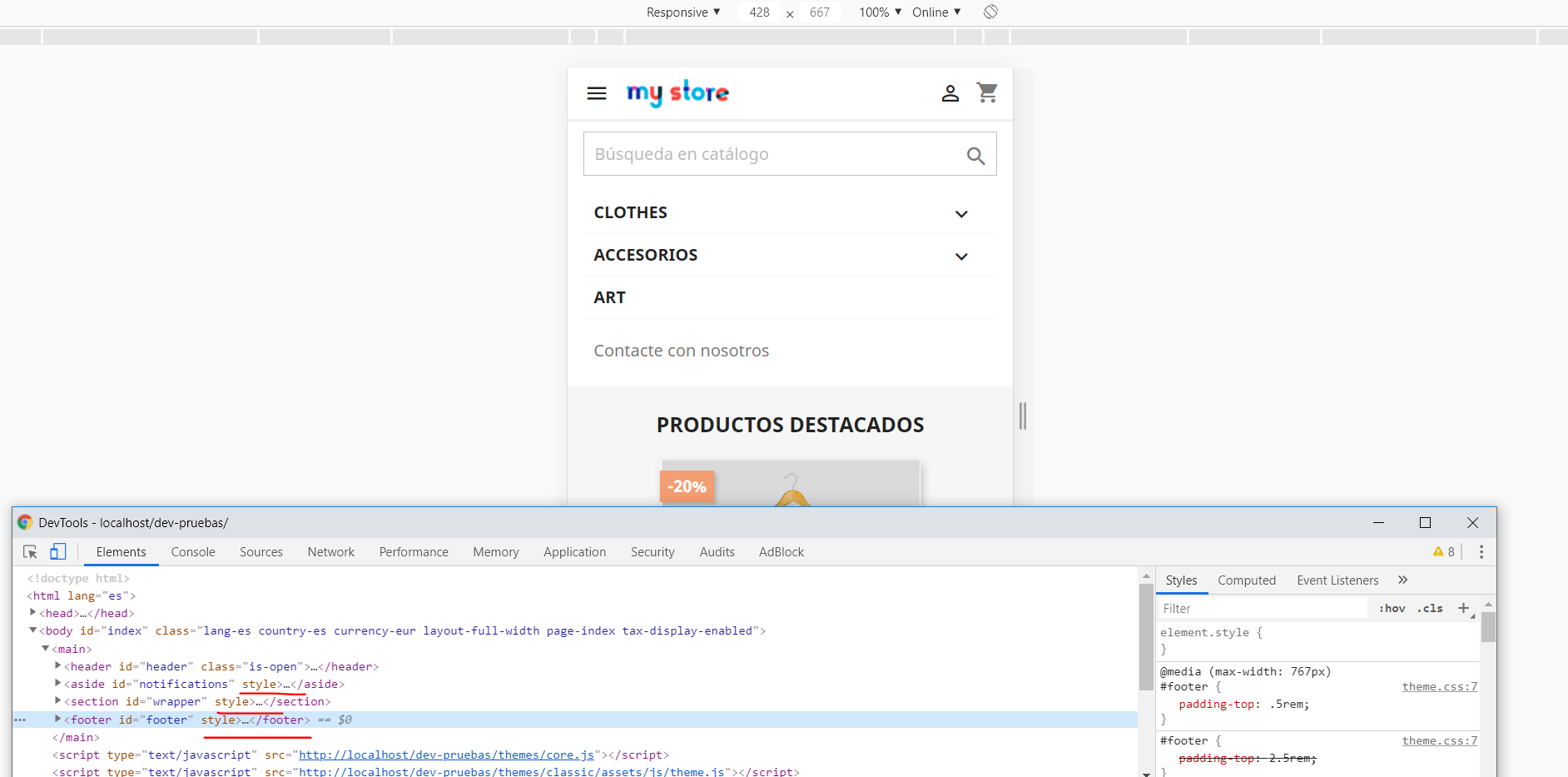Open the shopping cart icon
The height and width of the screenshot is (777, 1568).
[987, 92]
